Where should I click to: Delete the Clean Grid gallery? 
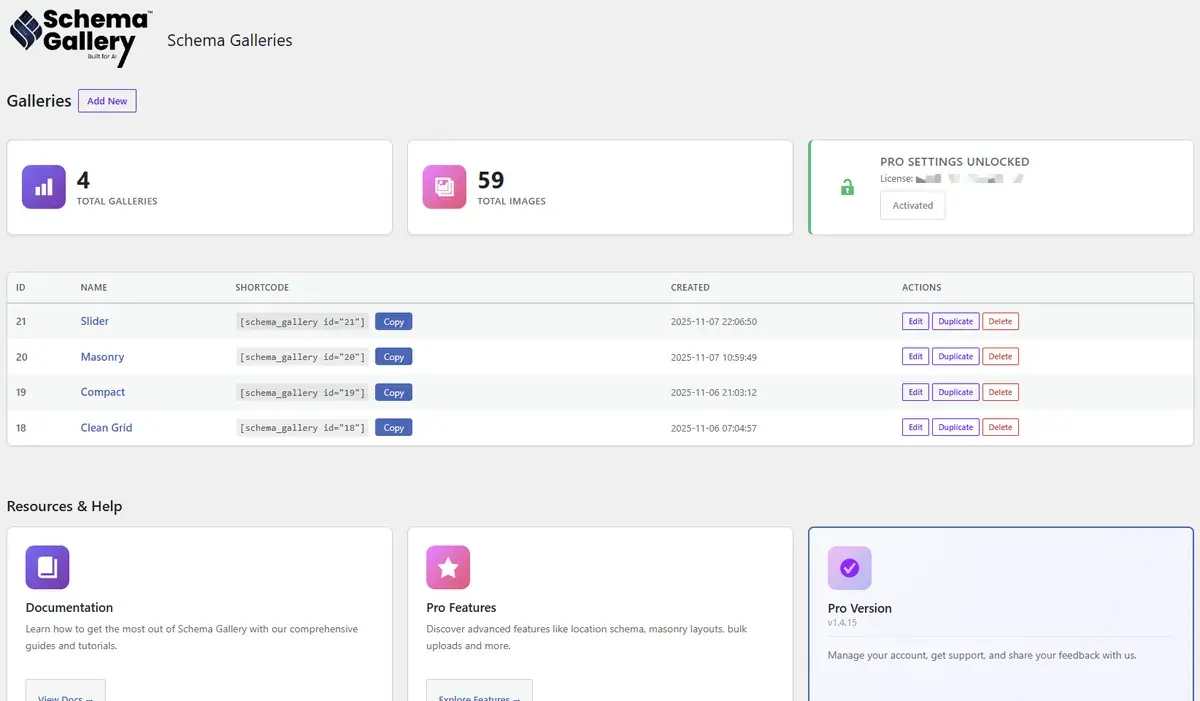coord(1000,427)
